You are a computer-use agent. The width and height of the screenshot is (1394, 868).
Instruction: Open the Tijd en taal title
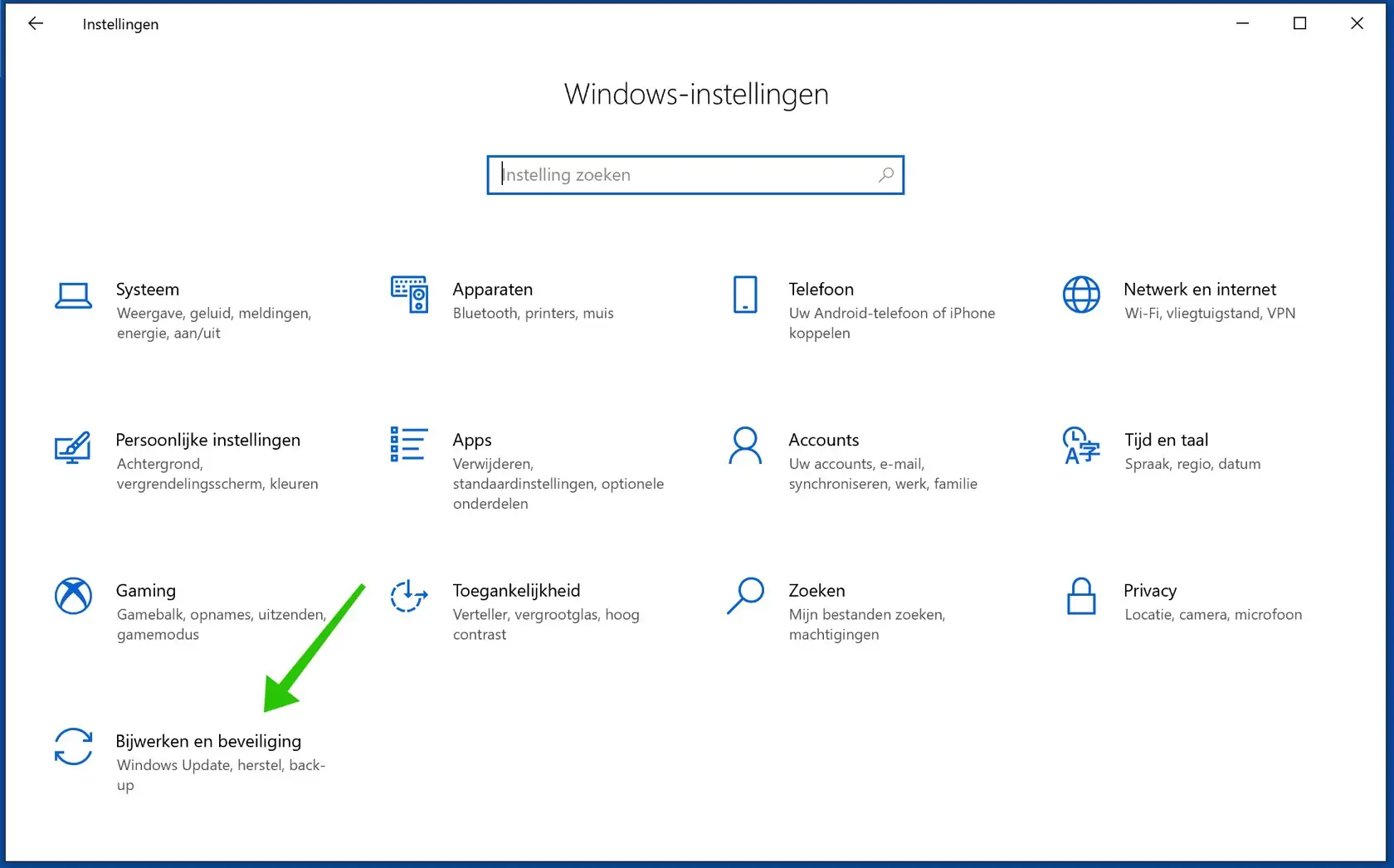point(1166,440)
